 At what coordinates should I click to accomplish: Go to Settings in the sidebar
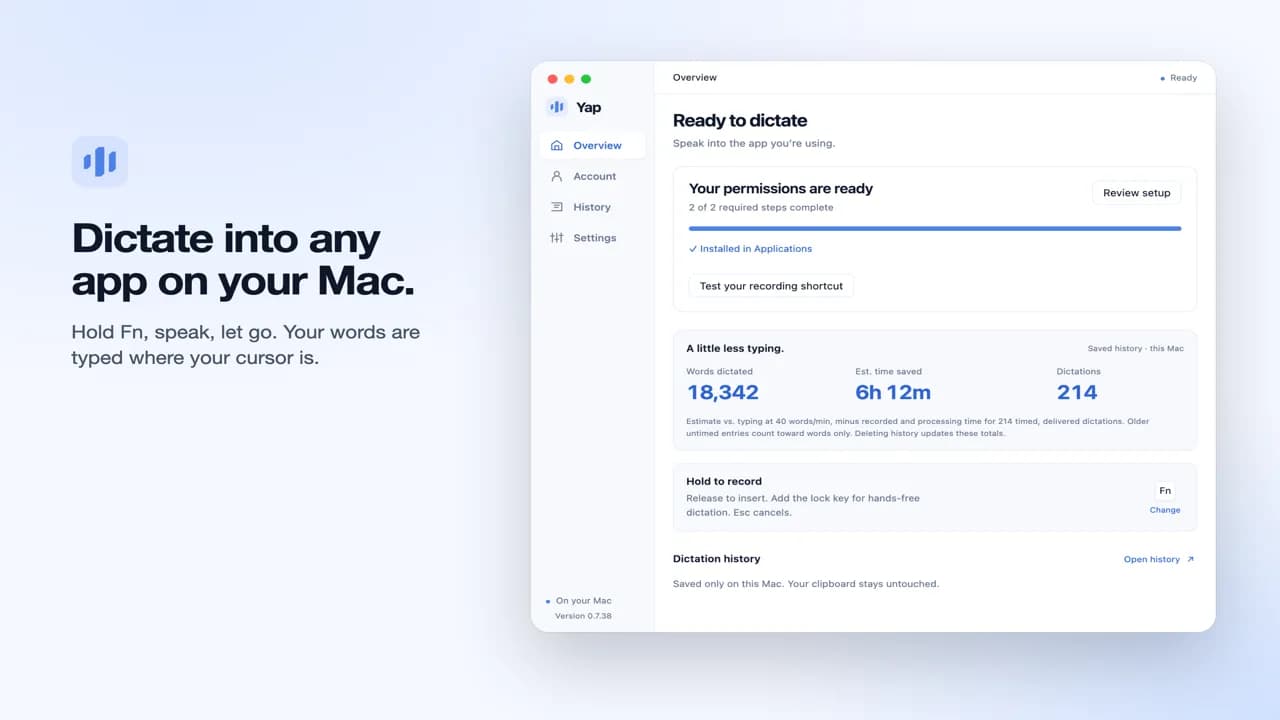coord(592,238)
